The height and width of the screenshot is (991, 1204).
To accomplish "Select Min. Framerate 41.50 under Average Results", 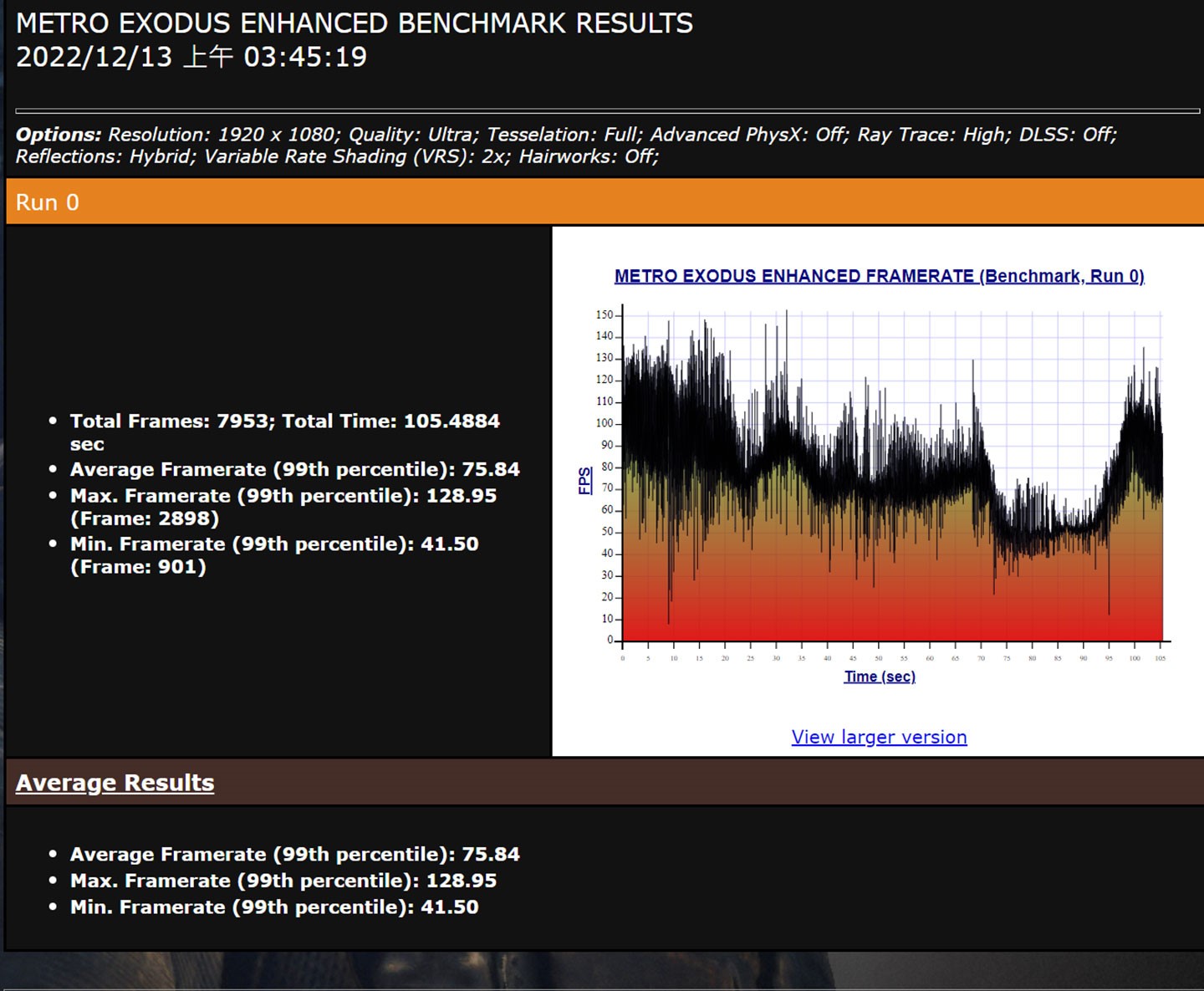I will click(274, 907).
